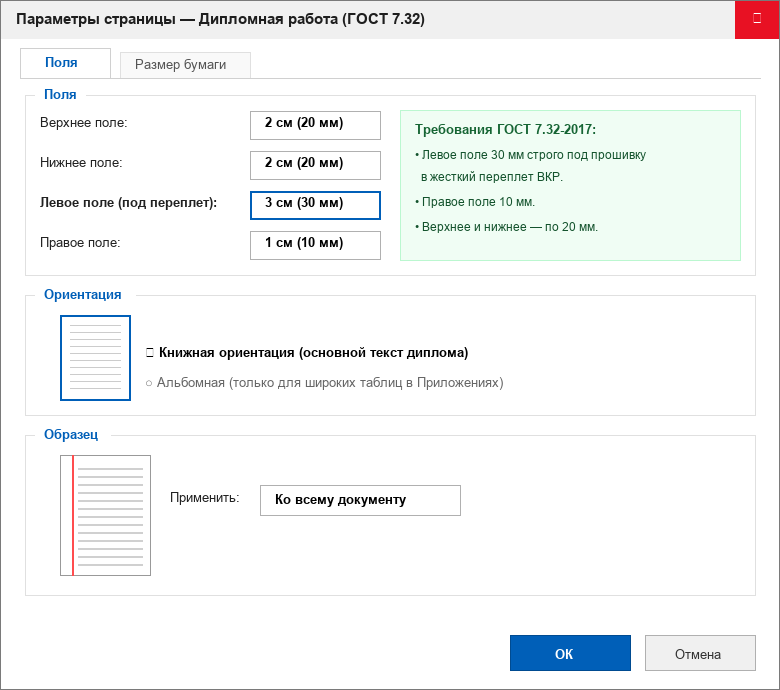Screen dimensions: 780x690
Task: Click the Левое поле (под переплет) label
Action: (128, 203)
